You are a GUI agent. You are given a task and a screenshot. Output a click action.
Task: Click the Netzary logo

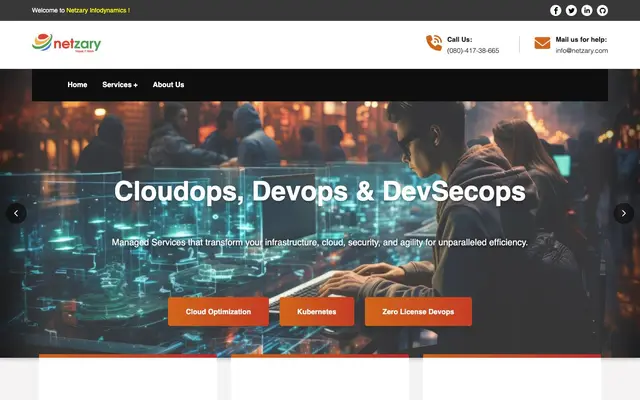pyautogui.click(x=67, y=43)
